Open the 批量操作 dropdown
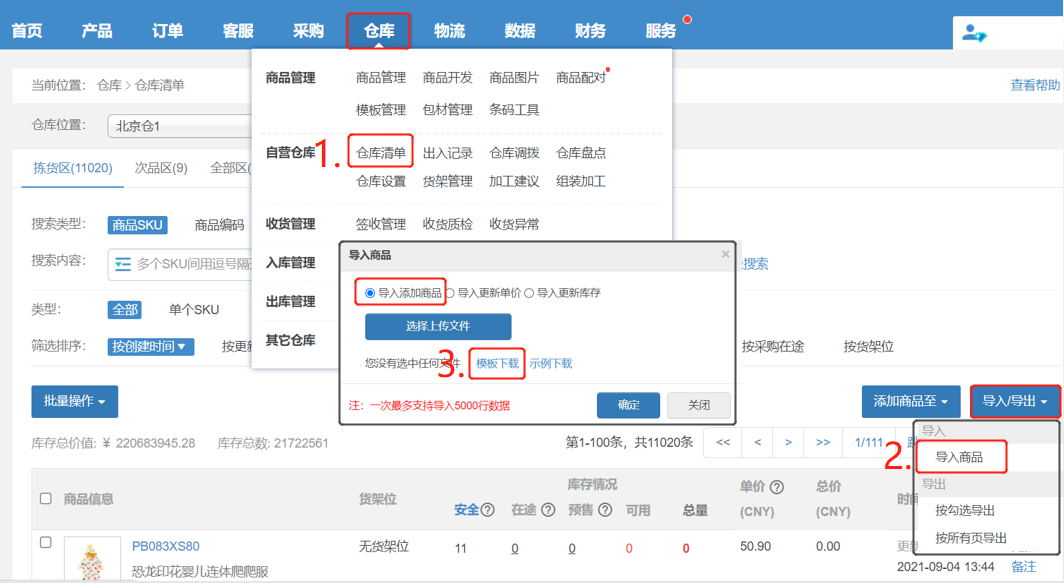This screenshot has width=1064, height=583. click(x=75, y=401)
